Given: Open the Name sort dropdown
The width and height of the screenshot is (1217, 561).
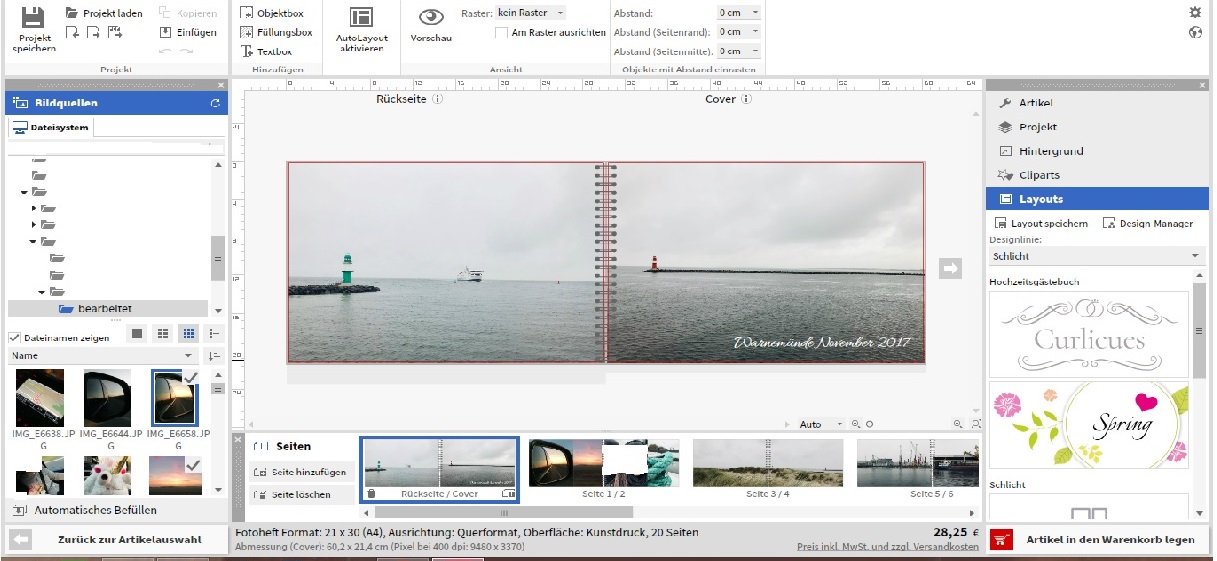Looking at the screenshot, I should pyautogui.click(x=103, y=355).
